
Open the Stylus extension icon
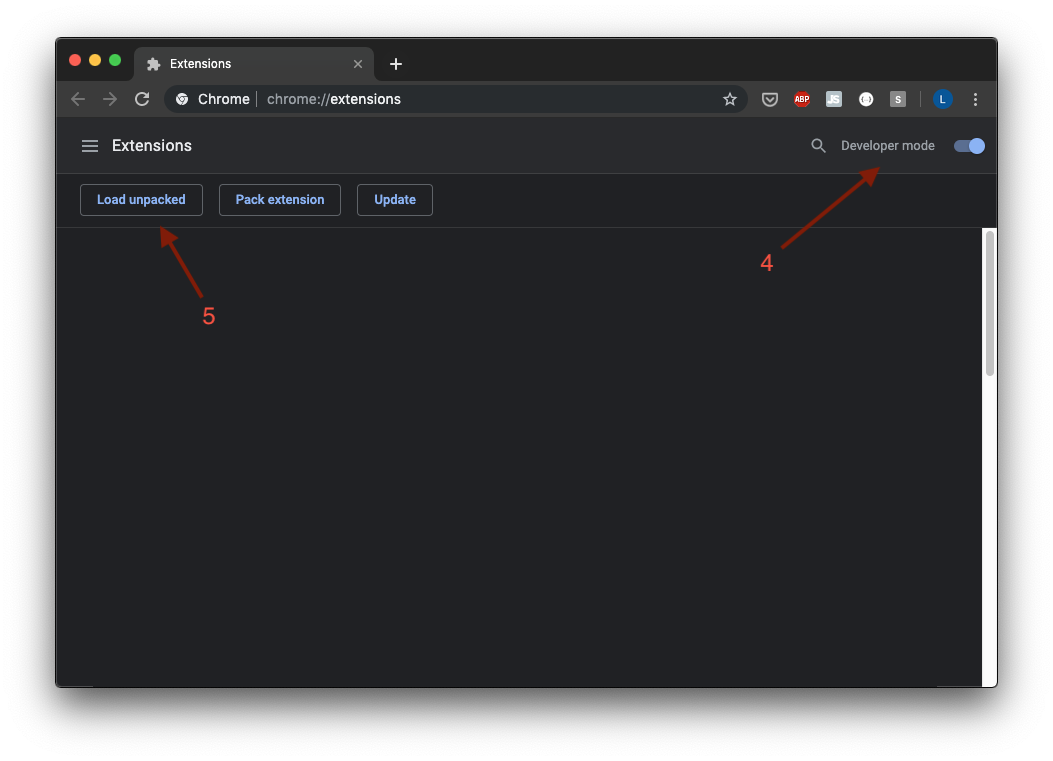coord(897,99)
